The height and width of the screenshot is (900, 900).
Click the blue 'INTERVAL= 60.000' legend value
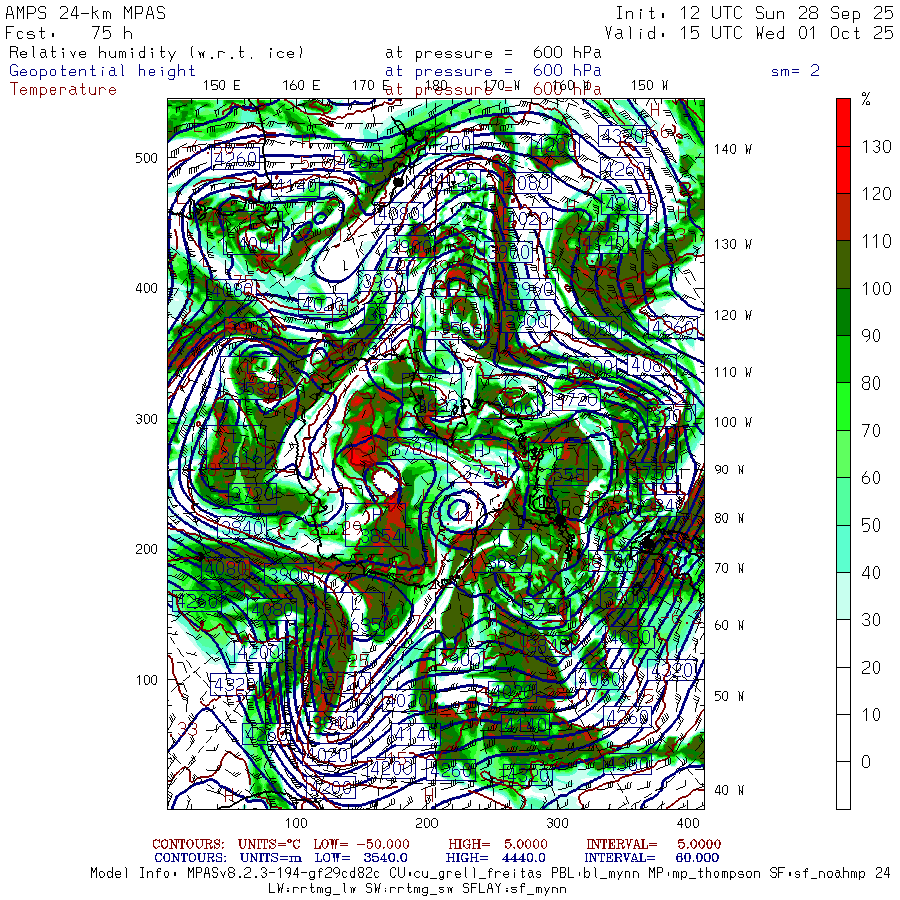(x=652, y=858)
